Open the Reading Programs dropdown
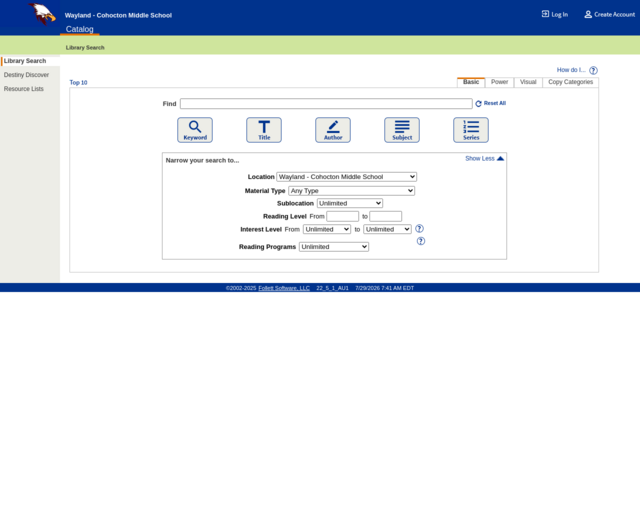640x512 pixels. click(334, 247)
